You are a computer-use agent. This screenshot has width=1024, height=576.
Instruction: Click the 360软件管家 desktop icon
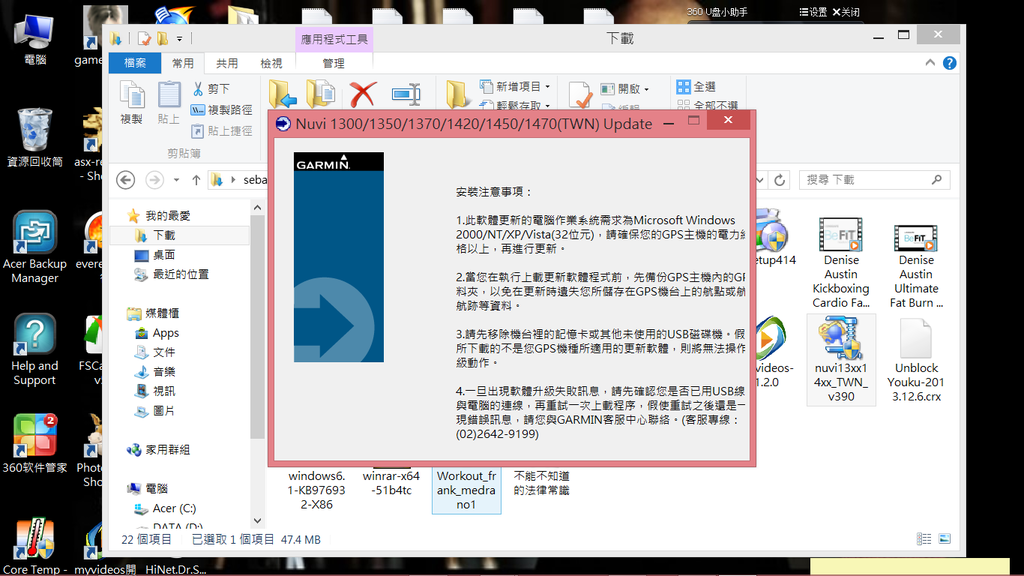(x=35, y=443)
